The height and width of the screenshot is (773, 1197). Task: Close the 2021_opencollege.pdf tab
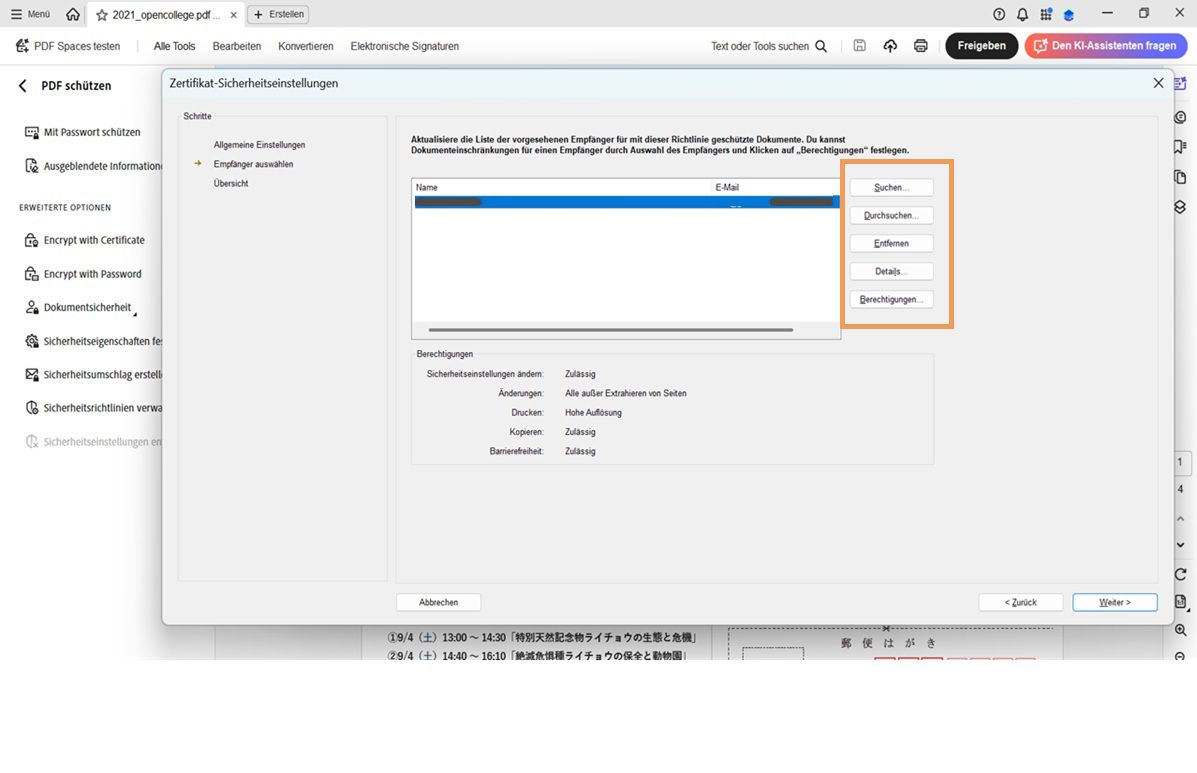(x=234, y=14)
